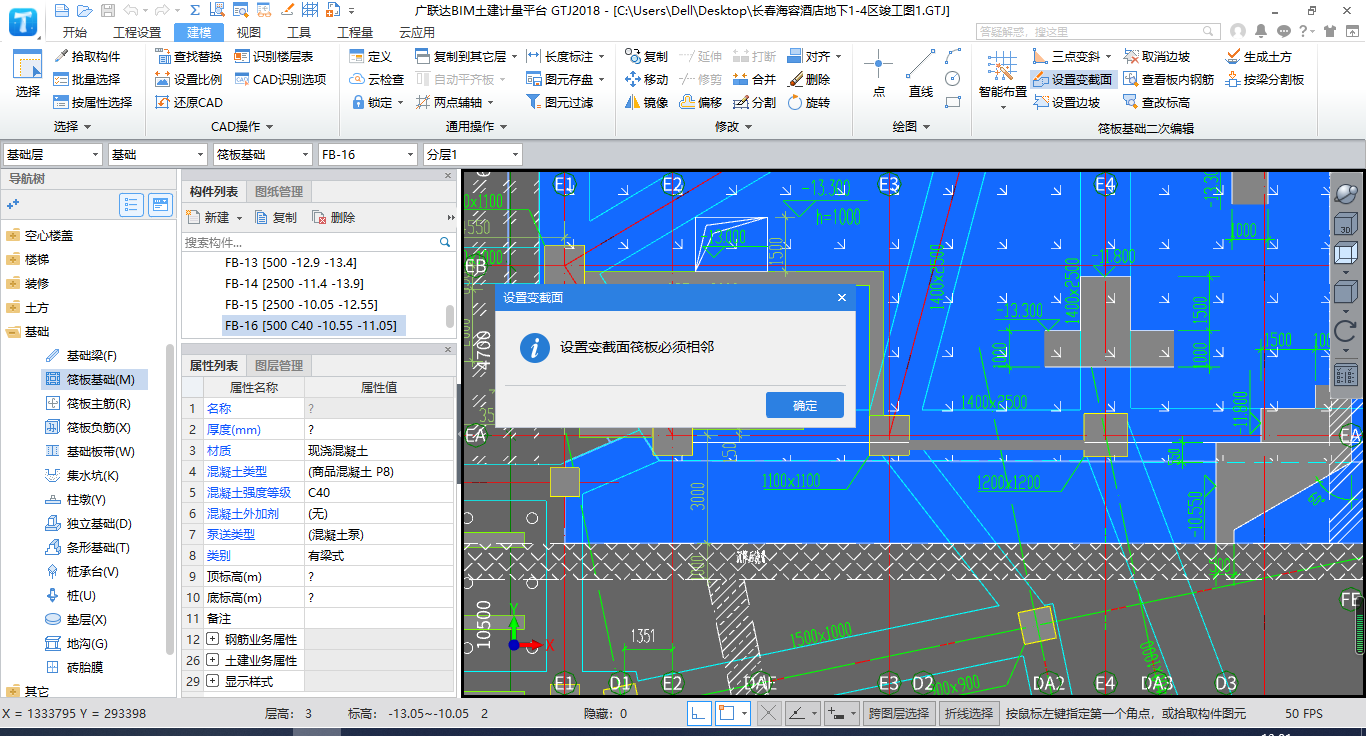Switch to the 图层管理 panel tab
The image size is (1366, 736).
click(x=278, y=366)
